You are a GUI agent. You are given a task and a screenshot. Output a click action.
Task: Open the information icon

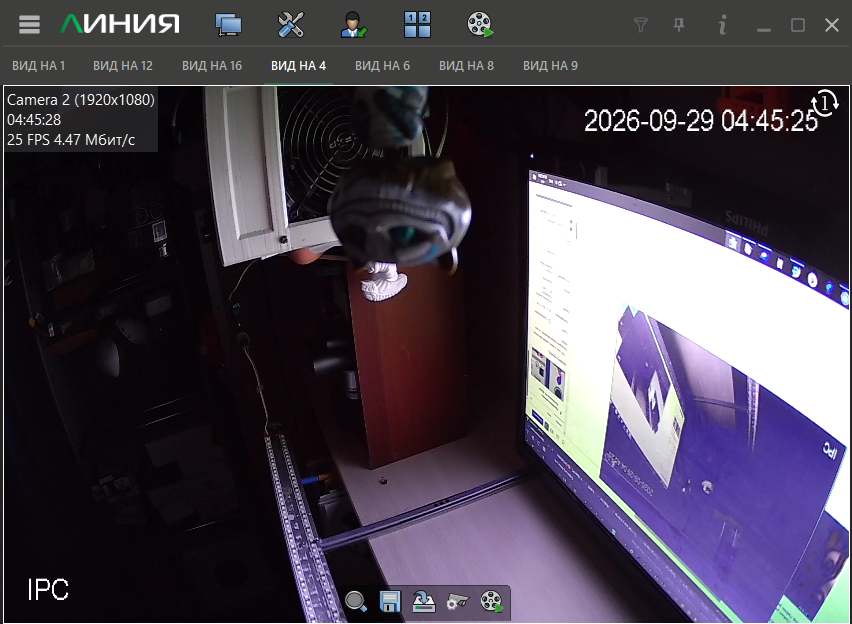click(722, 25)
